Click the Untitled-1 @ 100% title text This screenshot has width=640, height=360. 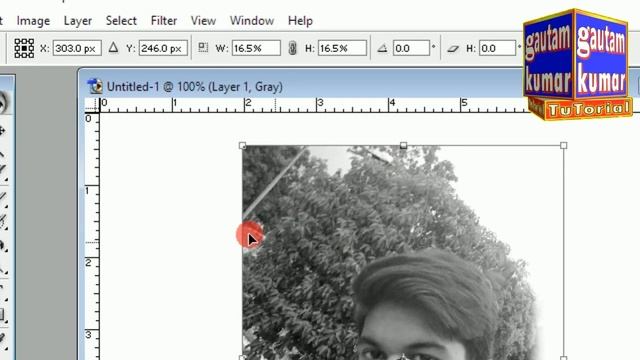[x=195, y=87]
